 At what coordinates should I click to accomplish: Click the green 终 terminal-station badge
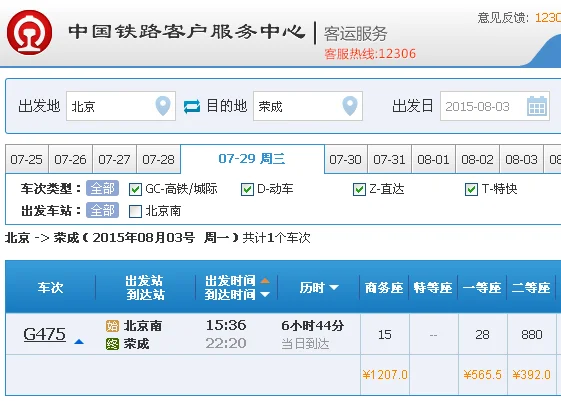pyautogui.click(x=112, y=344)
